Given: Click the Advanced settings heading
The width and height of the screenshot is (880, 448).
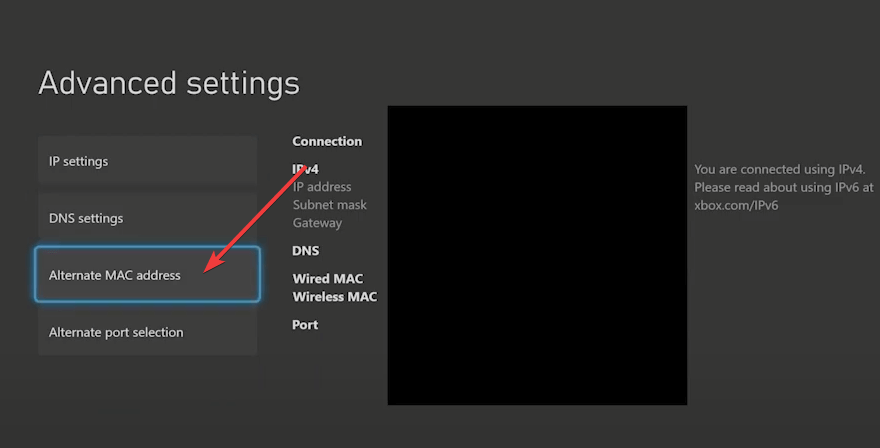Looking at the screenshot, I should 169,83.
